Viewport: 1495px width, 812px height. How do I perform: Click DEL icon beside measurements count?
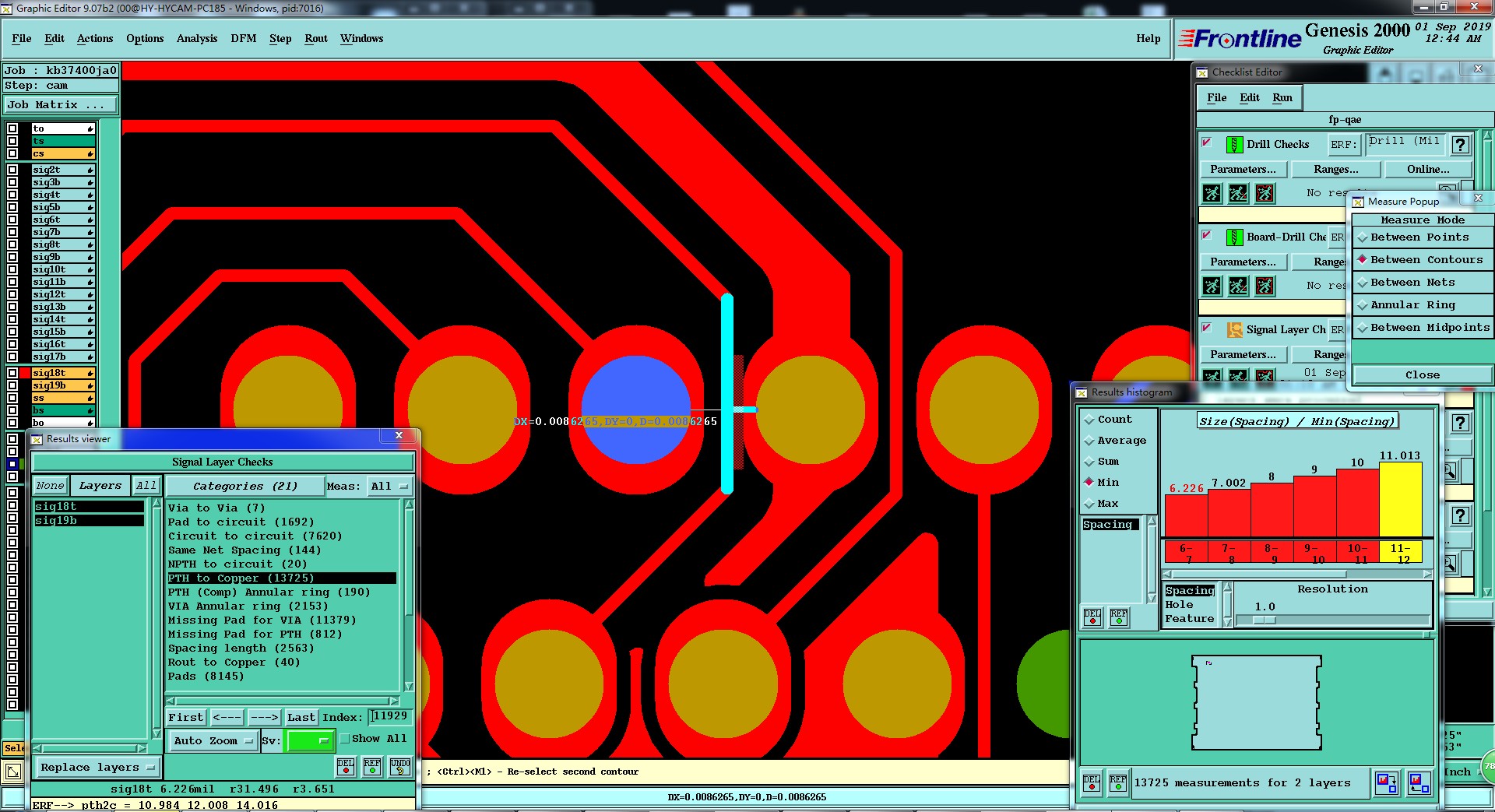1092,782
